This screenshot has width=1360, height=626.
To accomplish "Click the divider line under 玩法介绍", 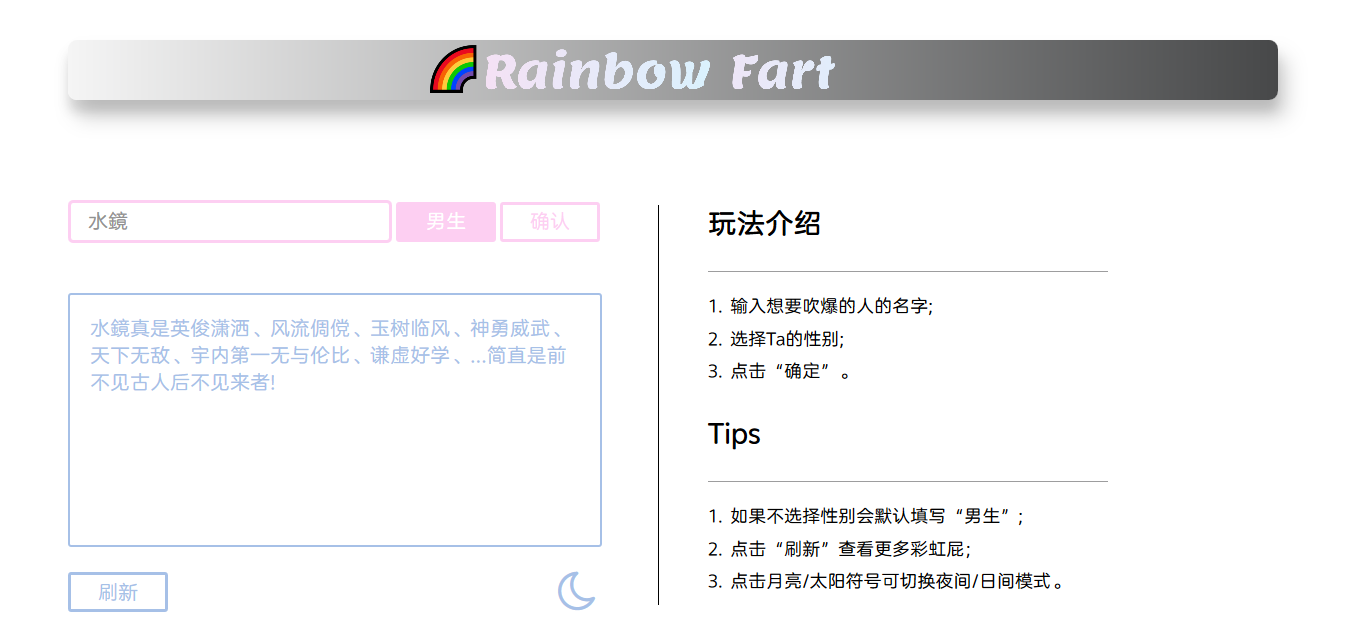I will 908,269.
